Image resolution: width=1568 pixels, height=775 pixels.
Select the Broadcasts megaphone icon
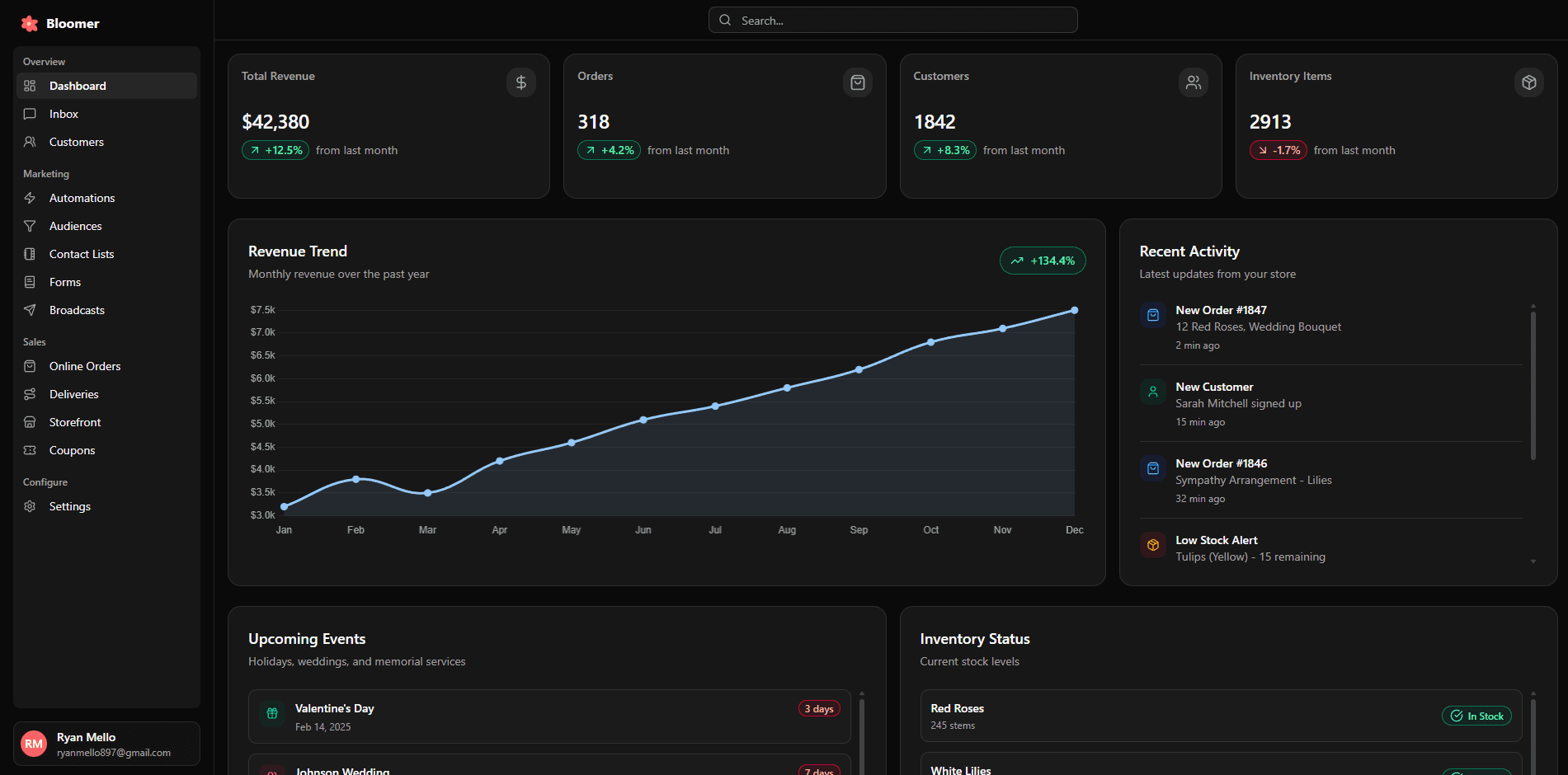[30, 310]
